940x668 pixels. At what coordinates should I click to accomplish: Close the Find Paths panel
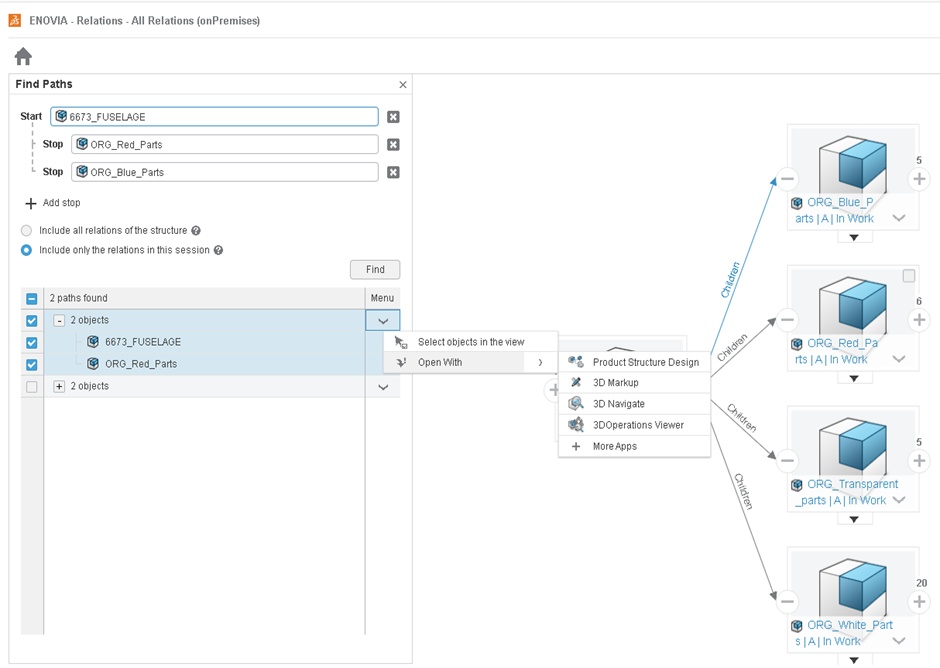pos(403,85)
